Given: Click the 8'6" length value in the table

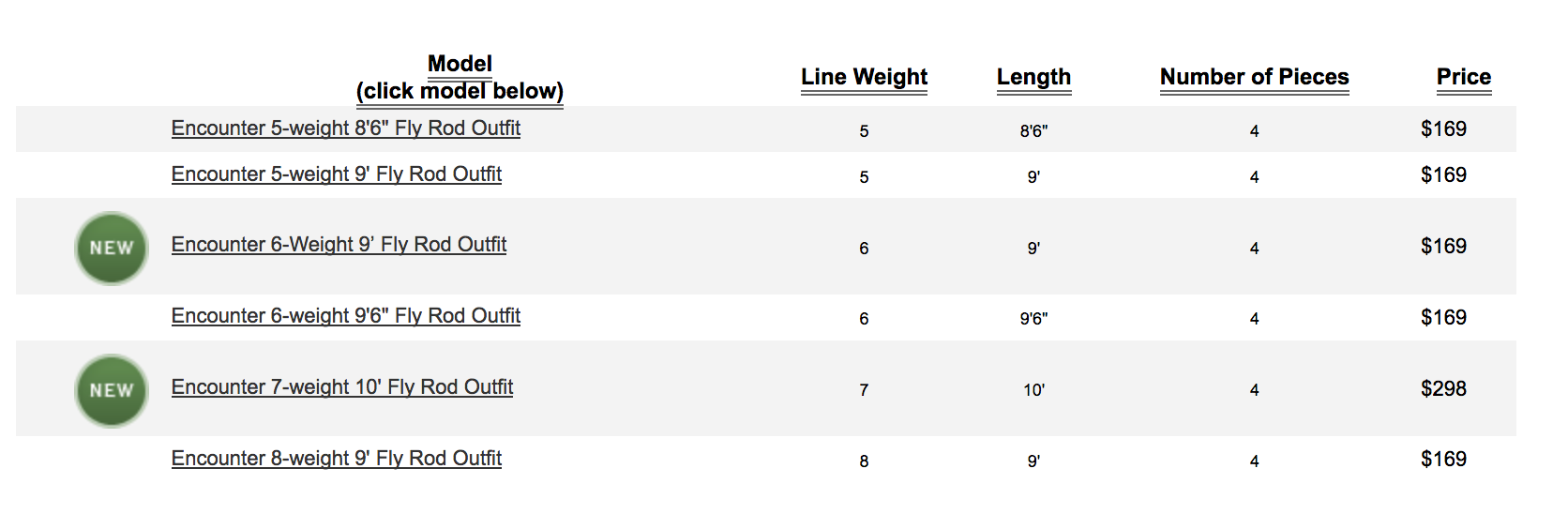Looking at the screenshot, I should (x=1033, y=131).
